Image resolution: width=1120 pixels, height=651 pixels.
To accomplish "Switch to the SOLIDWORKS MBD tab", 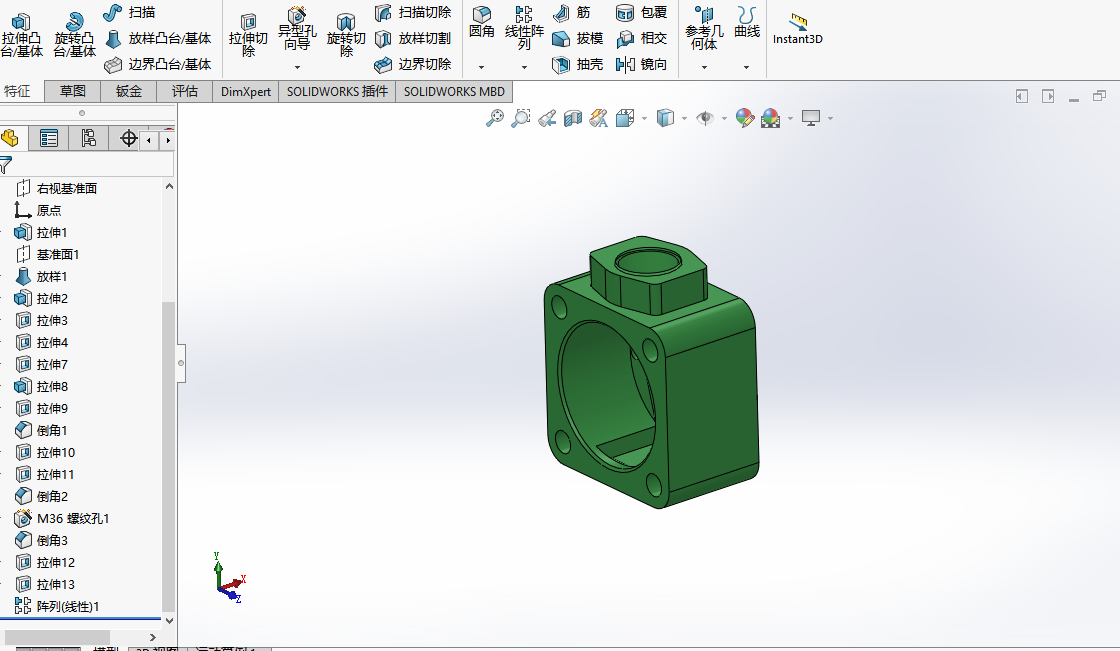I will pyautogui.click(x=454, y=91).
